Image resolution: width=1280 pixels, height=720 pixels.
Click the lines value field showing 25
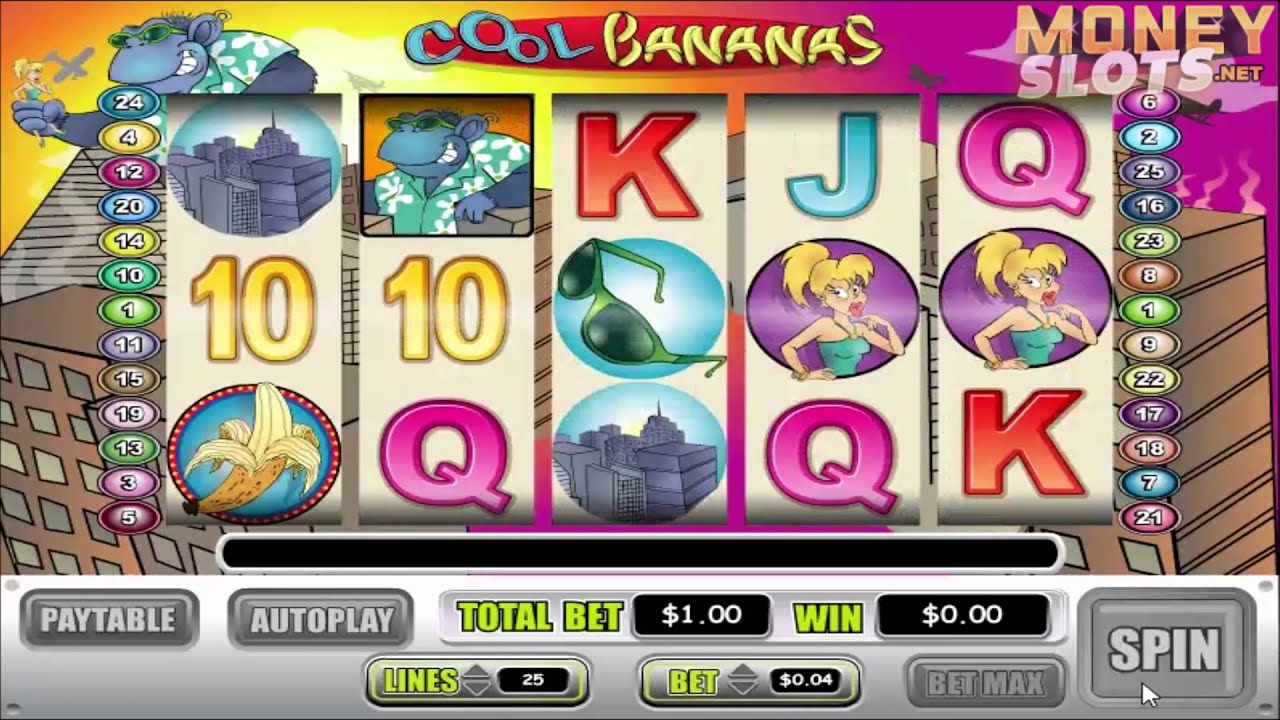tap(532, 681)
